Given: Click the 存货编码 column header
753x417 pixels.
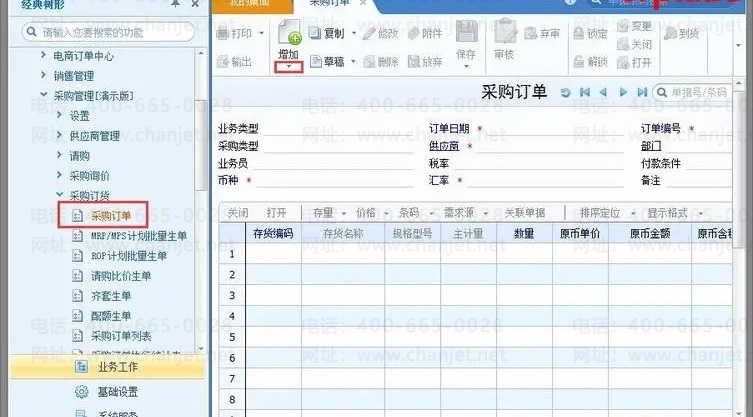Looking at the screenshot, I should point(273,234).
